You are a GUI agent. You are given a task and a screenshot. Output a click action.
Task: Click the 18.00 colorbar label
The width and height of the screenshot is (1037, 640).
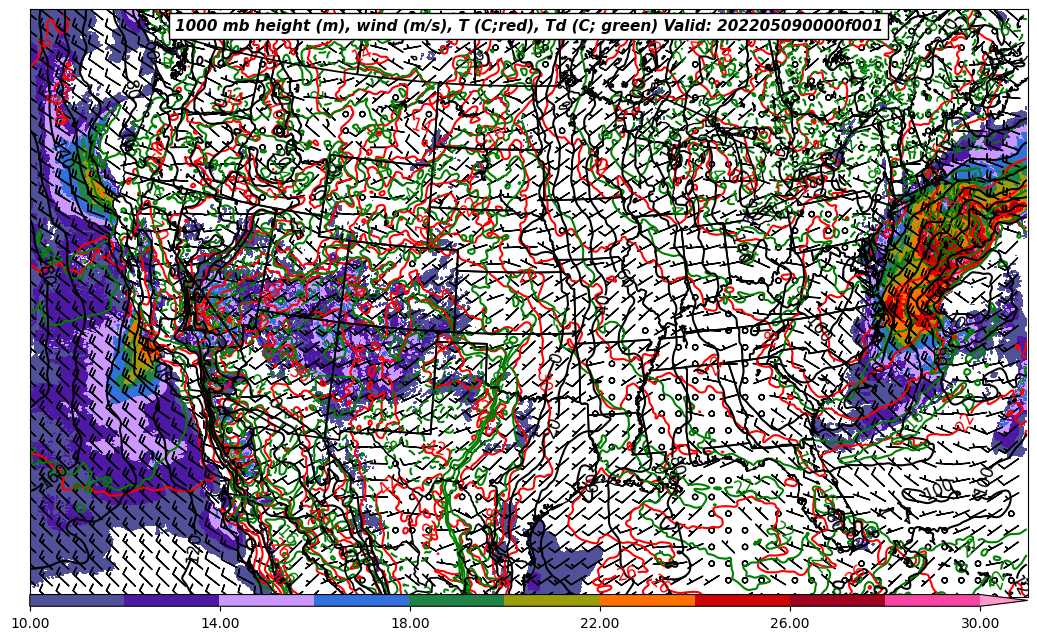(x=409, y=623)
